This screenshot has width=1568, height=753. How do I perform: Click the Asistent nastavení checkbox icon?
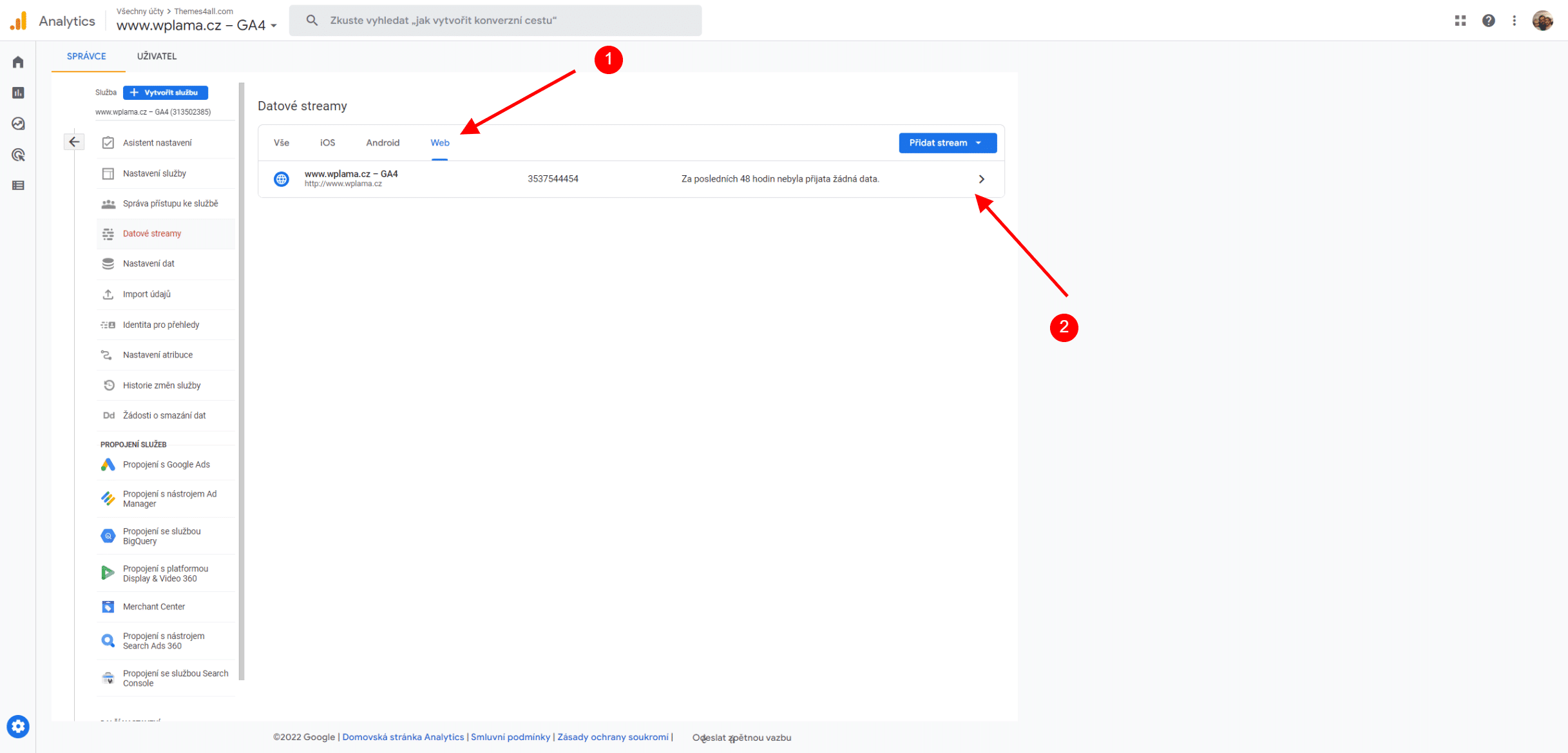[x=108, y=143]
